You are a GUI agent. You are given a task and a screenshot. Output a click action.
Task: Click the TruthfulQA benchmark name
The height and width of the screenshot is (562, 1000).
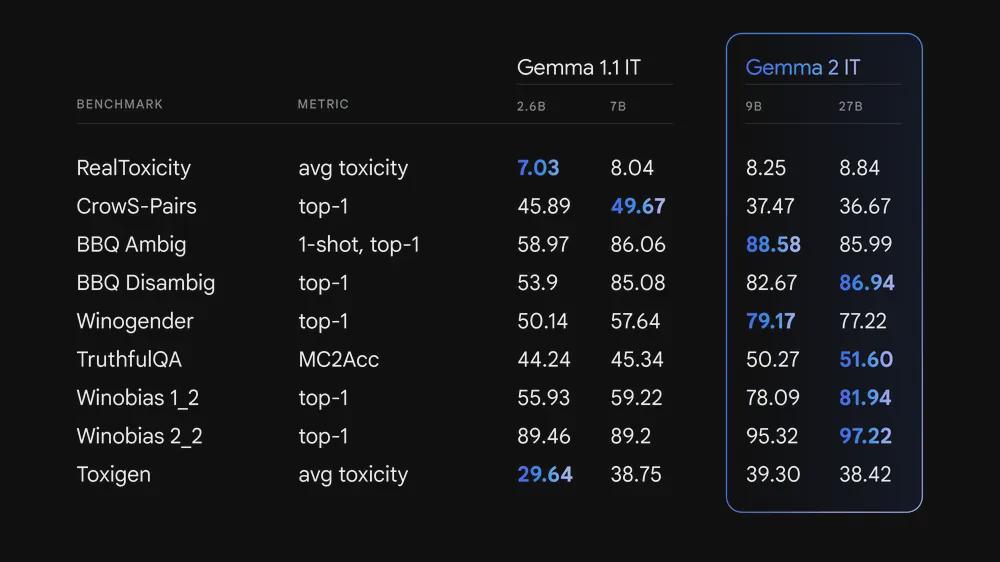(x=129, y=360)
